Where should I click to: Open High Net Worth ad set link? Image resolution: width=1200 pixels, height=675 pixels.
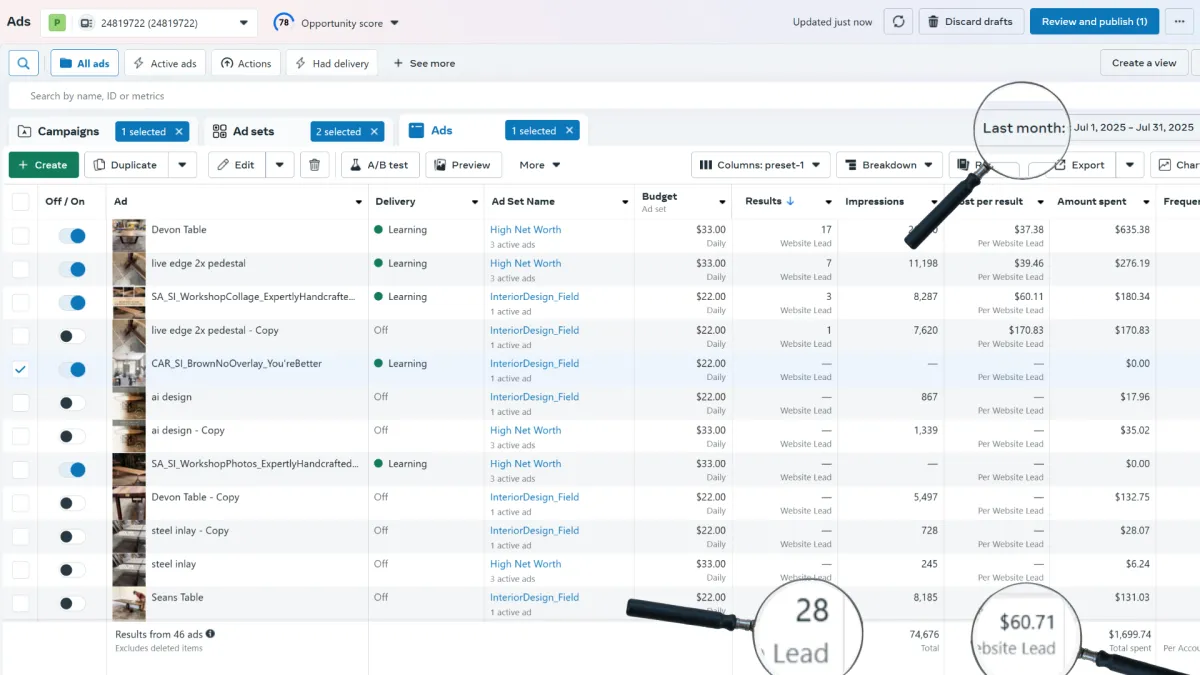525,230
